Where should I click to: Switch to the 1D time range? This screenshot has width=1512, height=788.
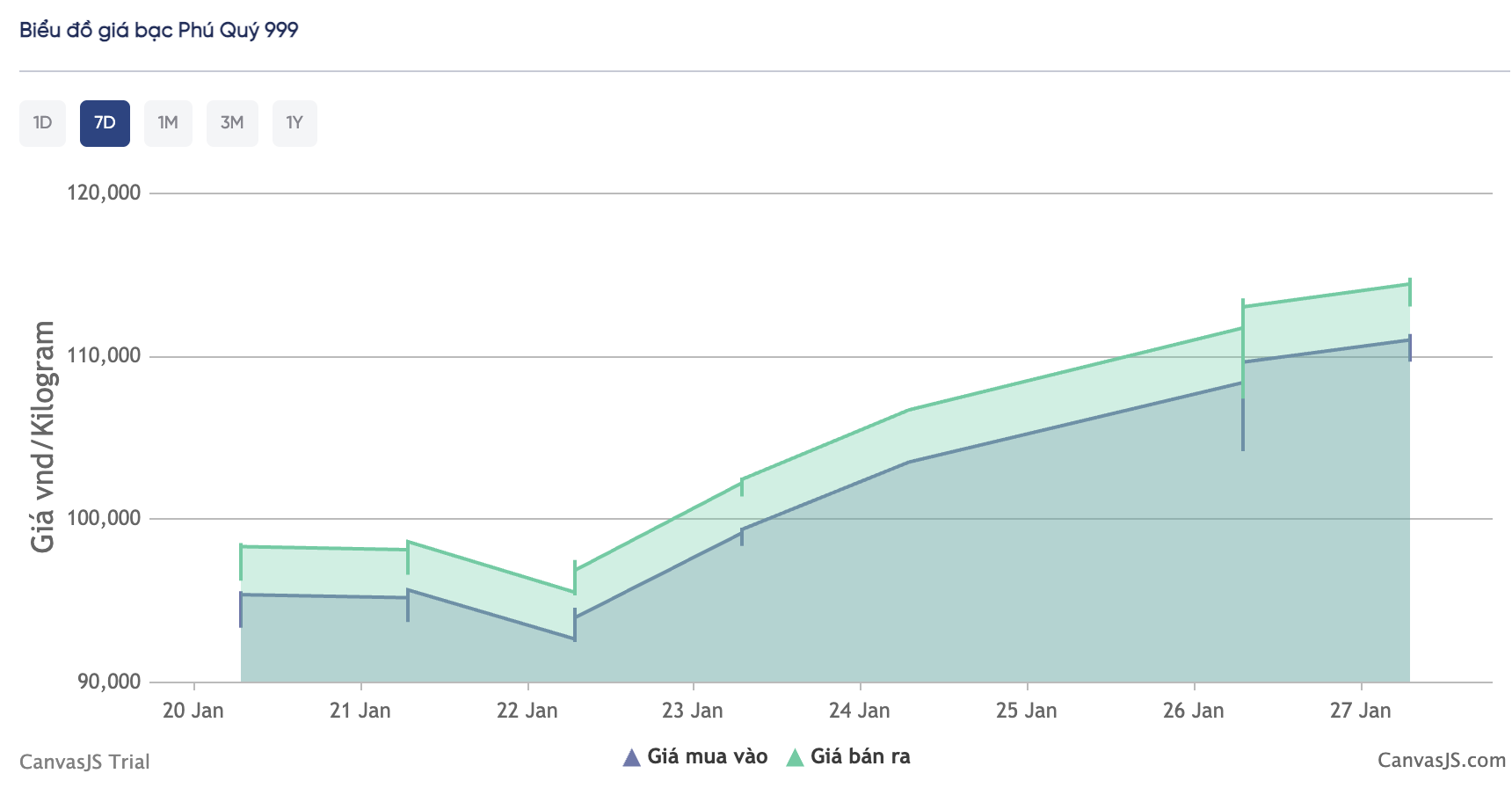42,123
